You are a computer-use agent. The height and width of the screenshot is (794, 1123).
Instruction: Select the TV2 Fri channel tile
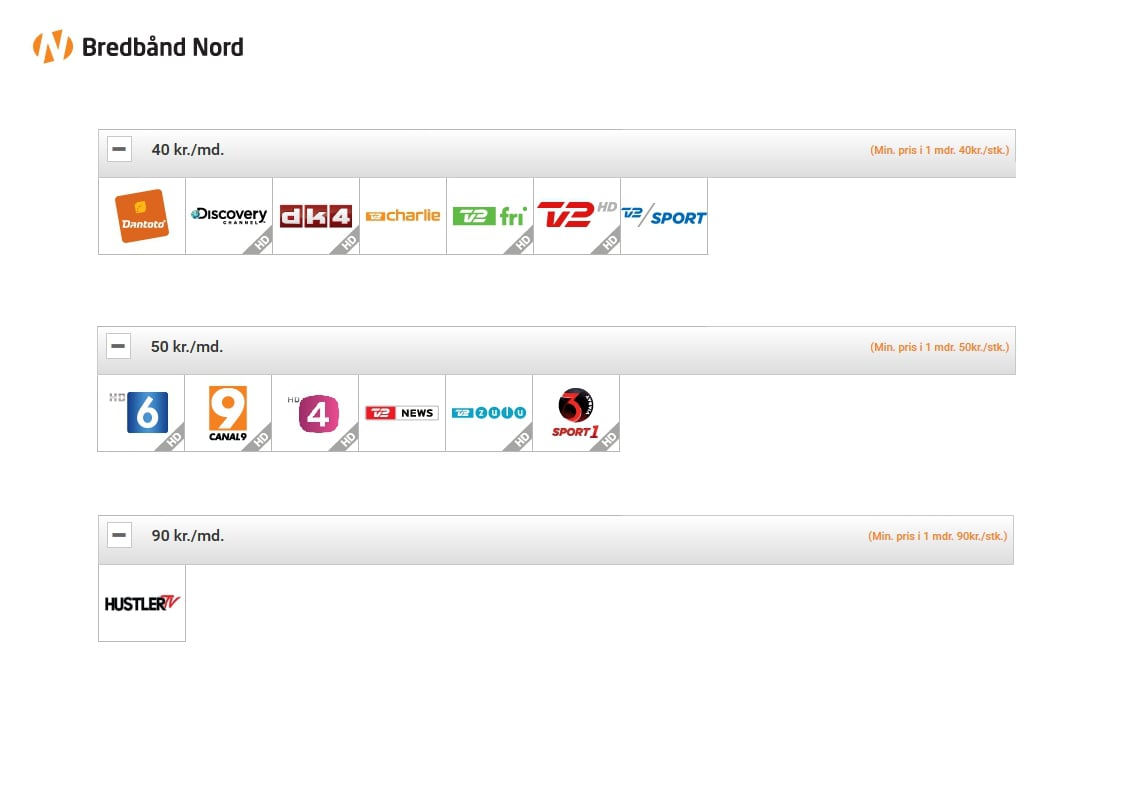[490, 216]
